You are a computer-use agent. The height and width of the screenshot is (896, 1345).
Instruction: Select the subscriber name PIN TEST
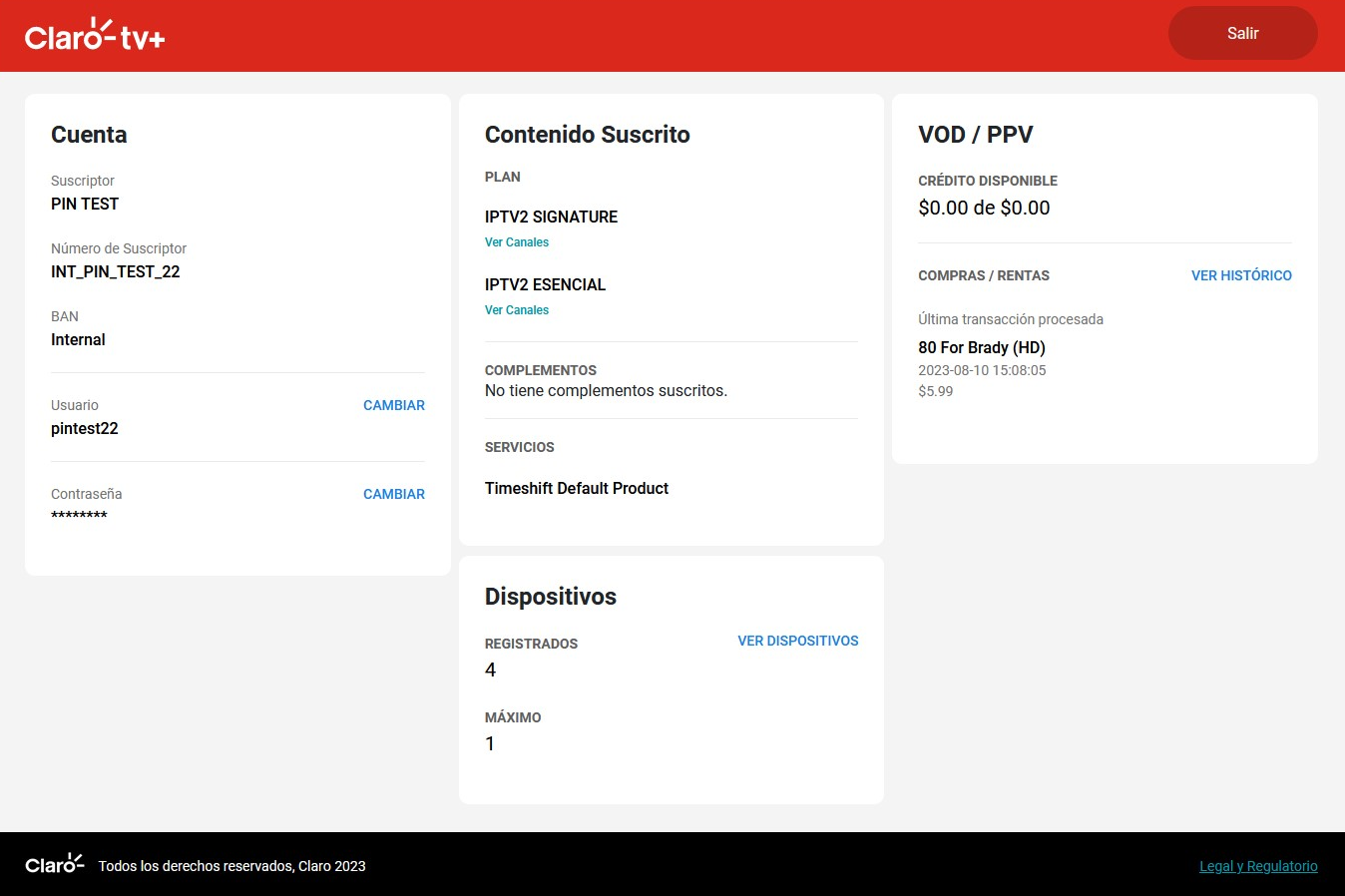click(85, 204)
